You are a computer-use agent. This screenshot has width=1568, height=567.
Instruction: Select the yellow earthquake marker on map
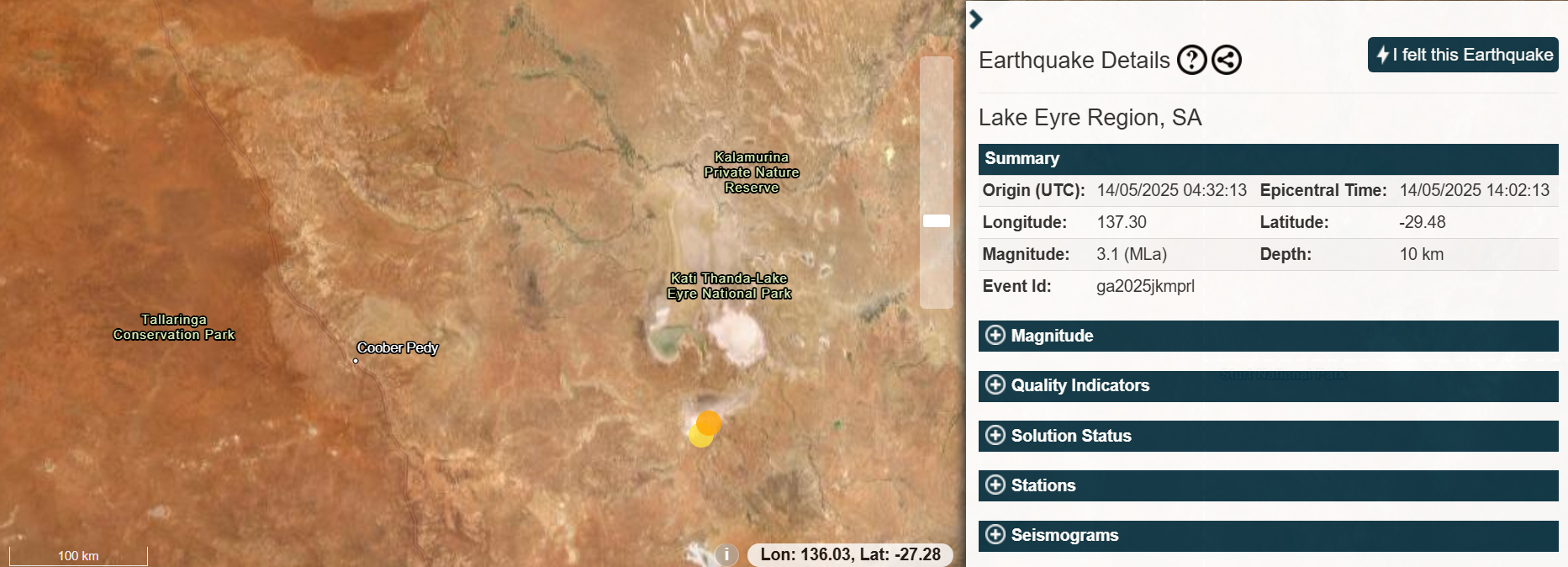pos(698,437)
